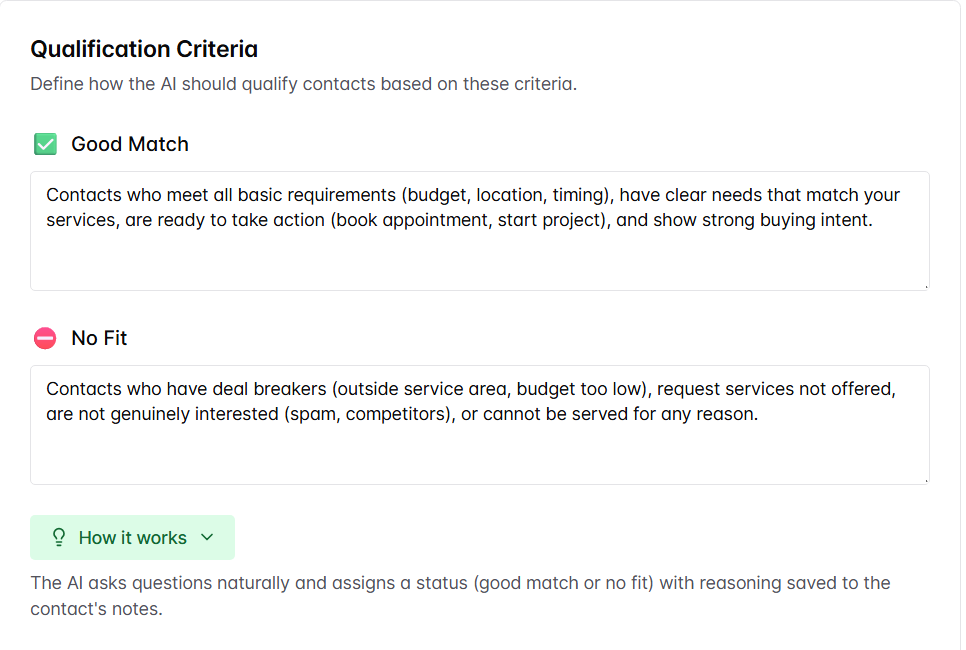Expand the How it works chevron arrow

coord(207,538)
